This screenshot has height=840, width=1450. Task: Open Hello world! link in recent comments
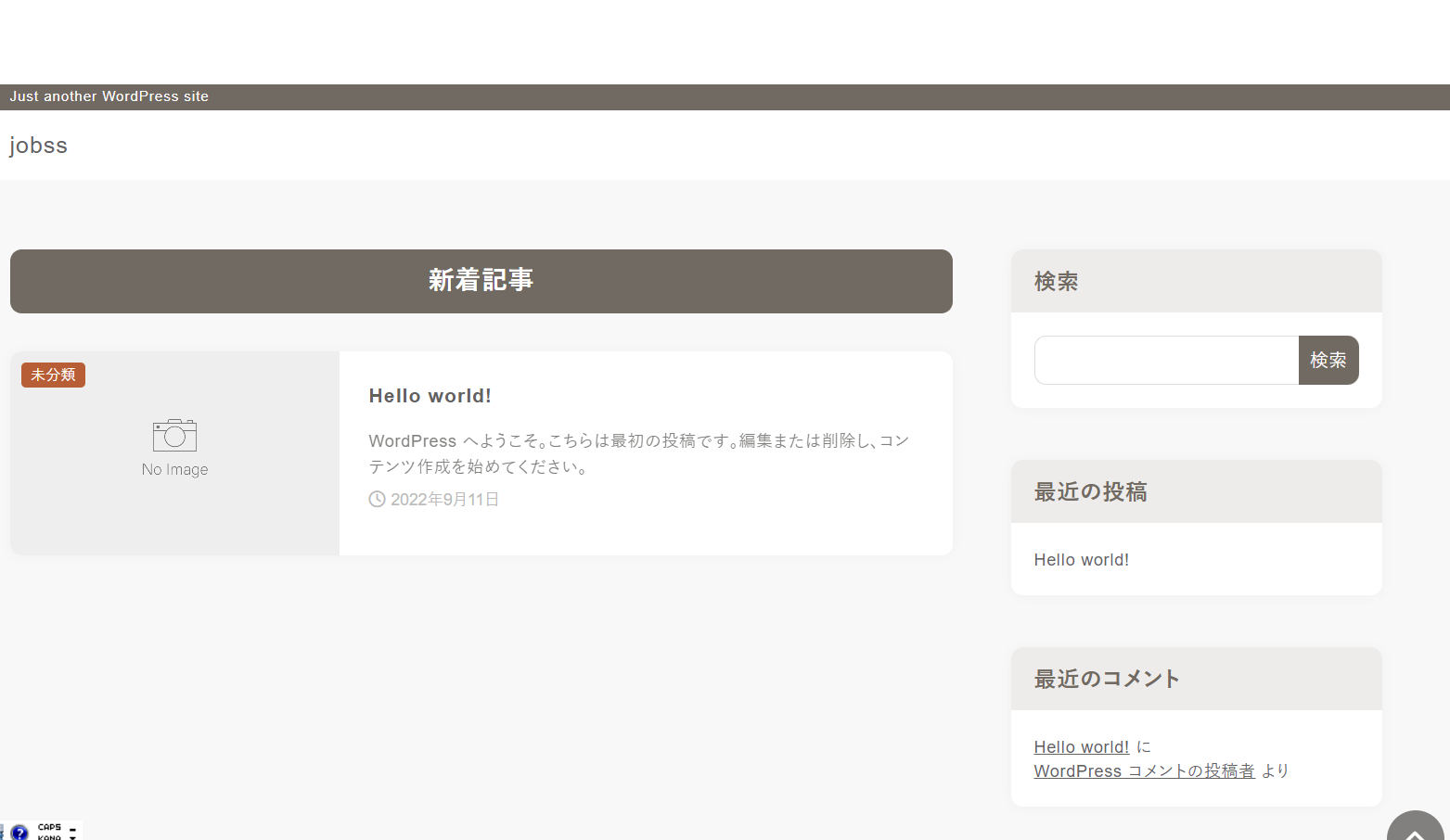(x=1082, y=747)
